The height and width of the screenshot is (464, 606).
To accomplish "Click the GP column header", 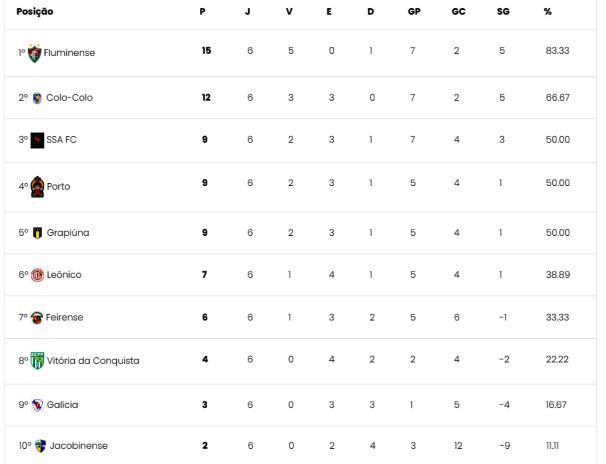I will pos(414,12).
